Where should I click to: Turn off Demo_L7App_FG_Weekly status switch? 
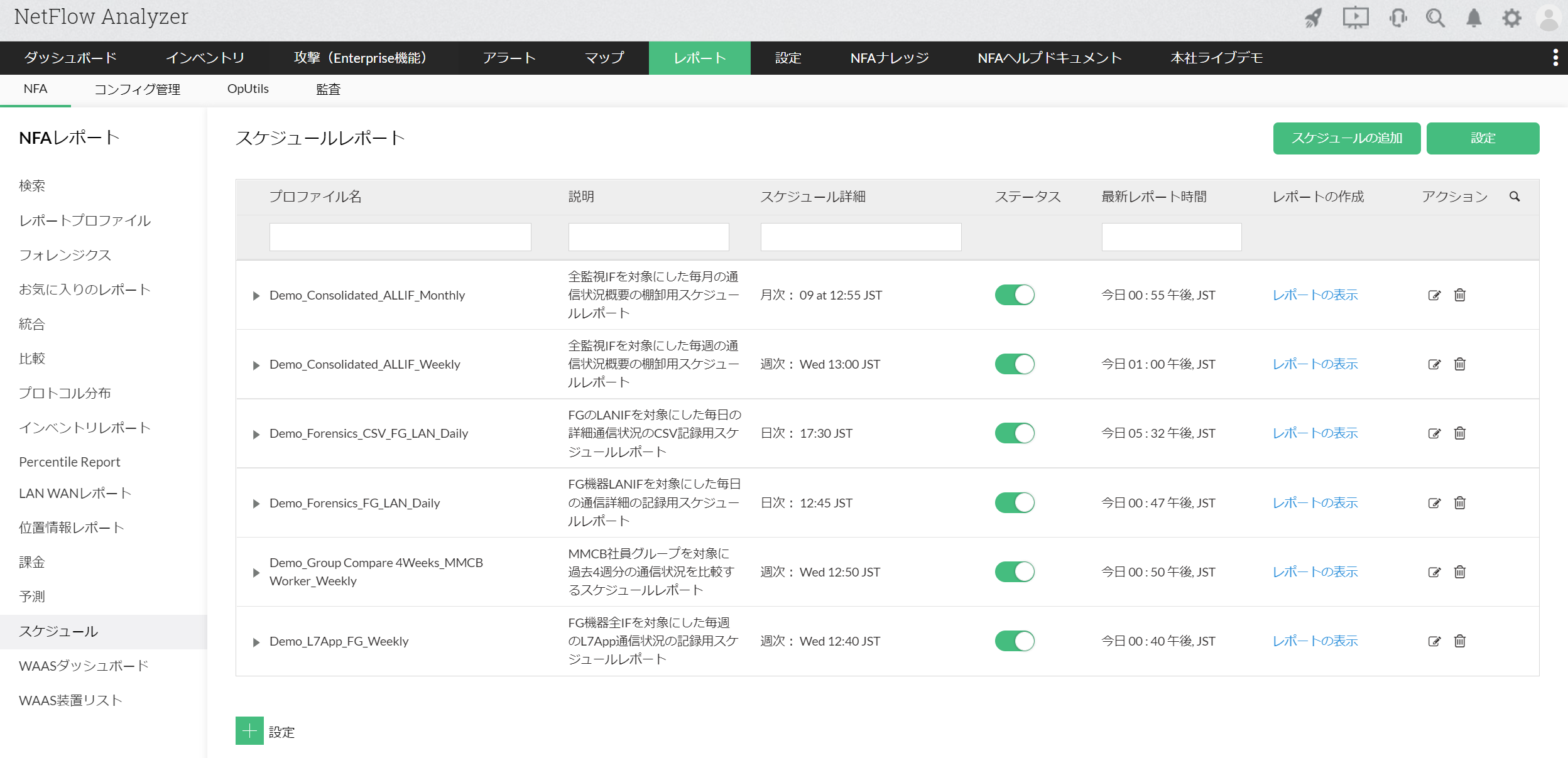pyautogui.click(x=1015, y=641)
